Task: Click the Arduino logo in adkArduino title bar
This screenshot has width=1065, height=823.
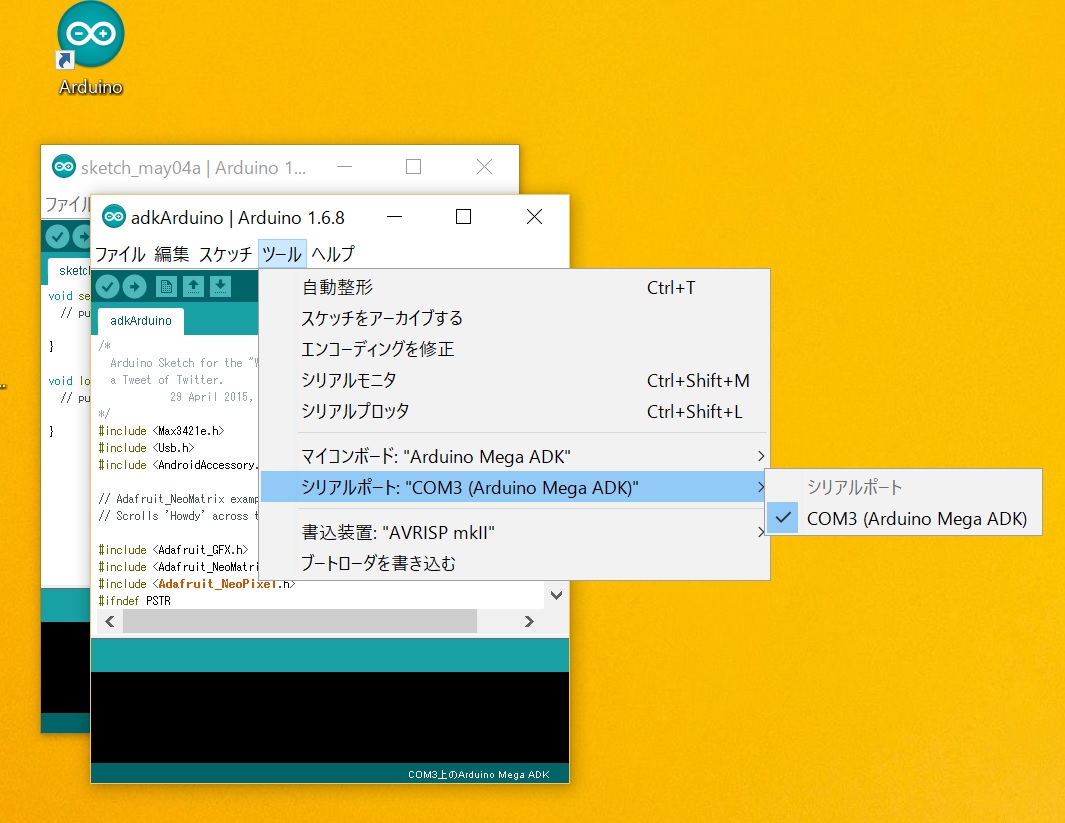Action: [113, 217]
